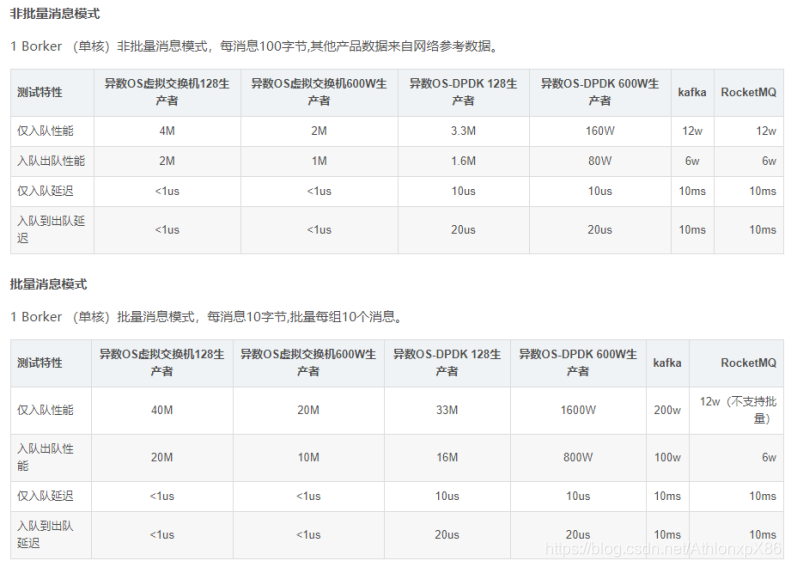Select non-batch table kafka '12w' cell

[692, 131]
